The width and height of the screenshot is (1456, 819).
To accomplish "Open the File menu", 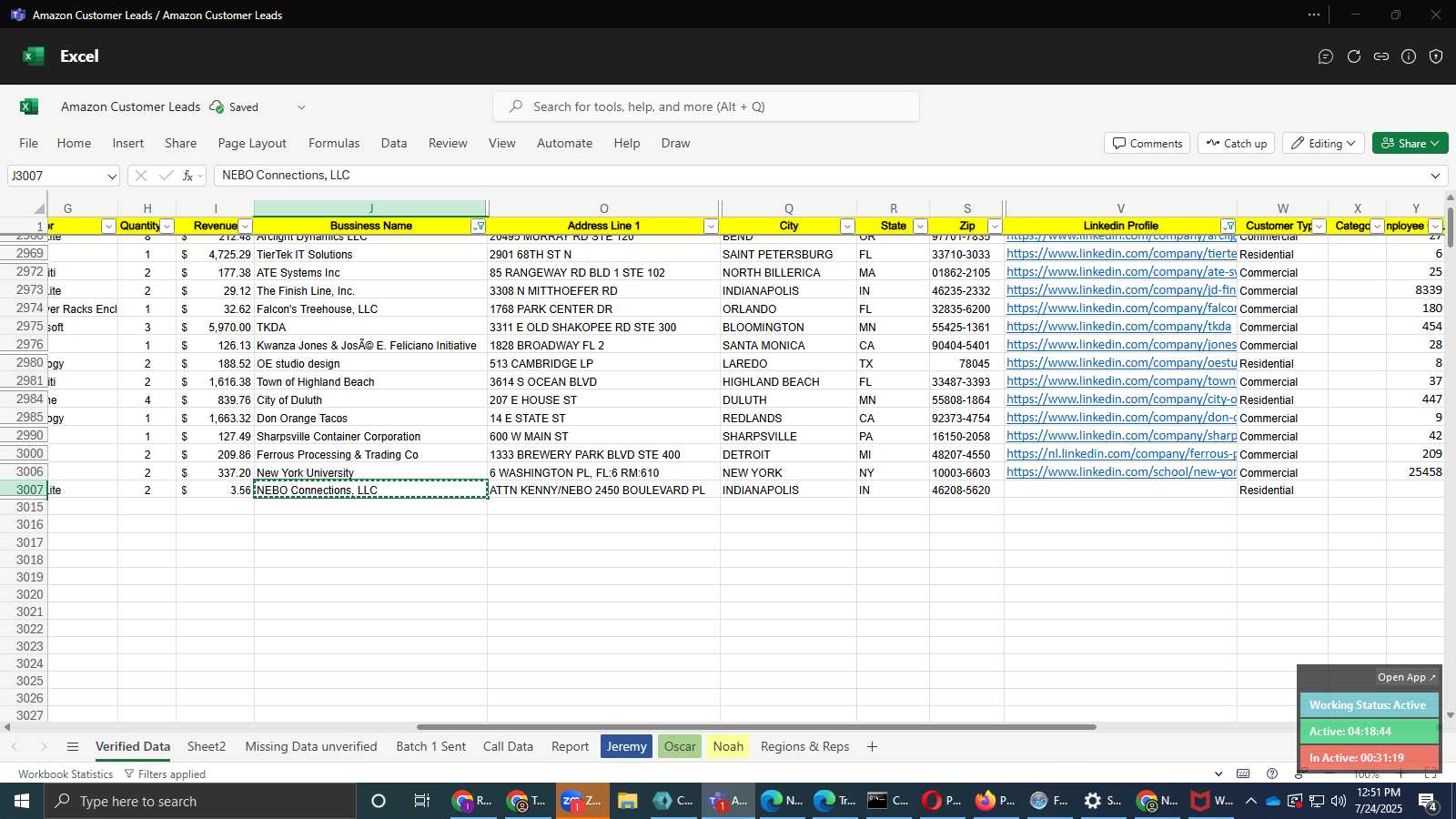I will pyautogui.click(x=29, y=143).
